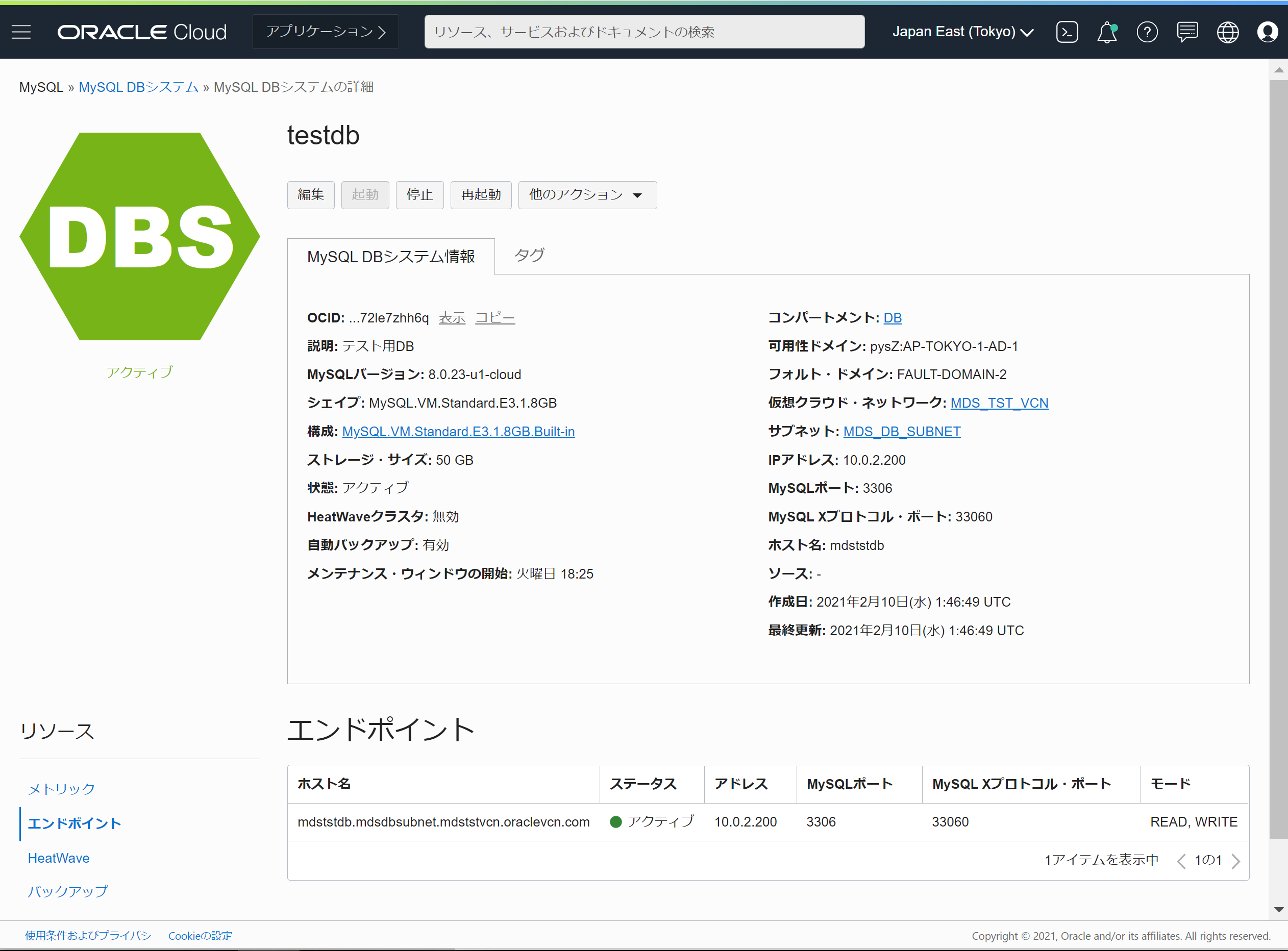Open the chat support icon
Screen dimensions: 1288x951
click(1186, 32)
